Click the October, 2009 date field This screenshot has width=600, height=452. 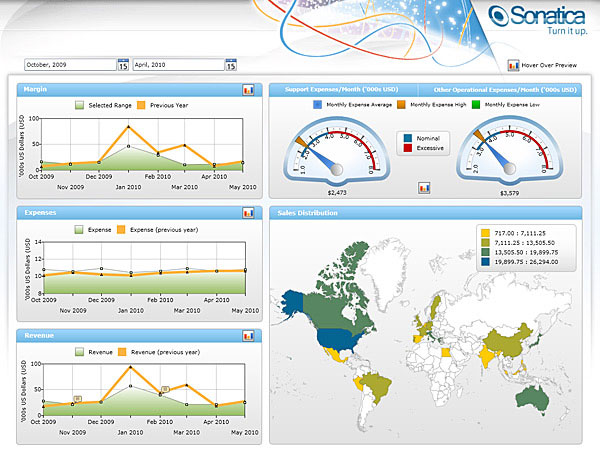[68, 66]
